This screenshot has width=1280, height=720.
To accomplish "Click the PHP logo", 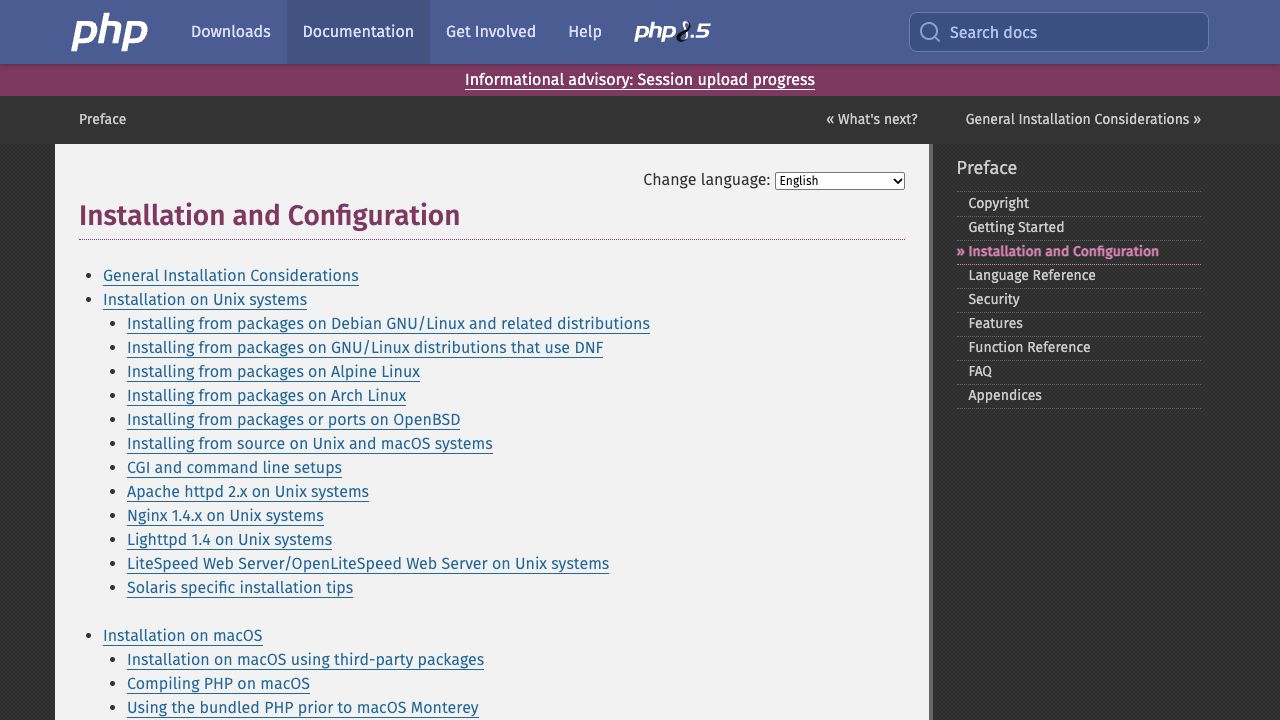I will (x=110, y=32).
